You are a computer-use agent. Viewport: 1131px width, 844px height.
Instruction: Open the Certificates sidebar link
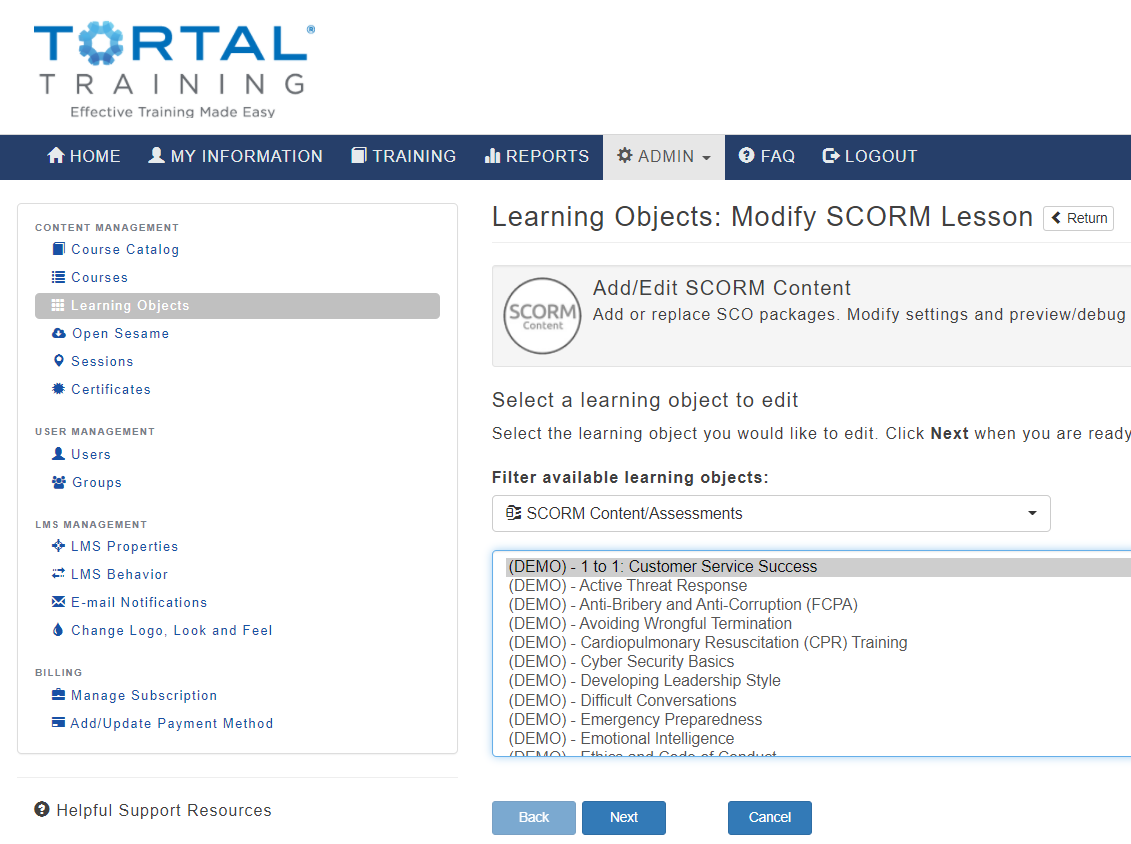click(x=111, y=390)
